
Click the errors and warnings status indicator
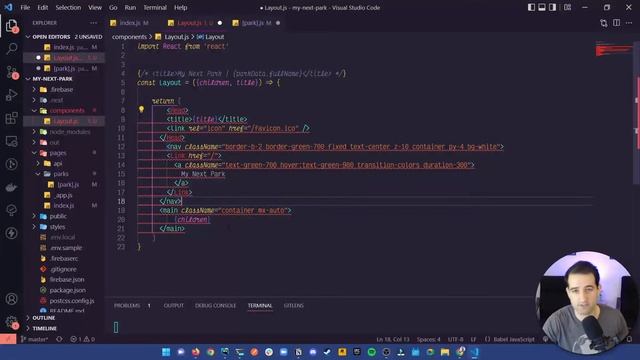coord(82,339)
